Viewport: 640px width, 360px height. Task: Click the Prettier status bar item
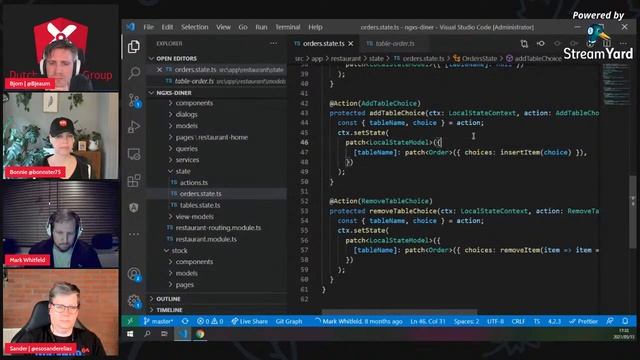point(584,321)
